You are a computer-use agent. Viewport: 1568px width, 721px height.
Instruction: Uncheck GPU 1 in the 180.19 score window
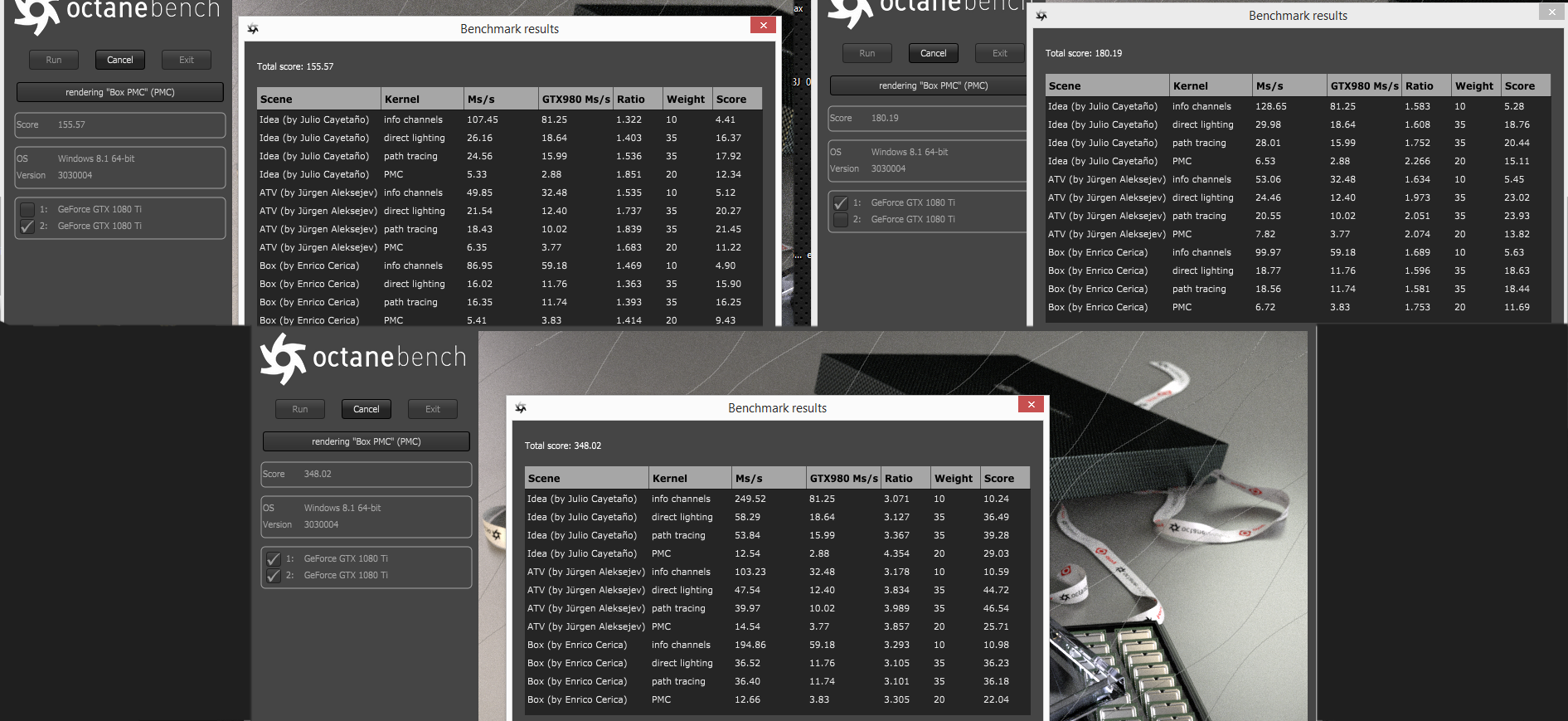point(841,202)
